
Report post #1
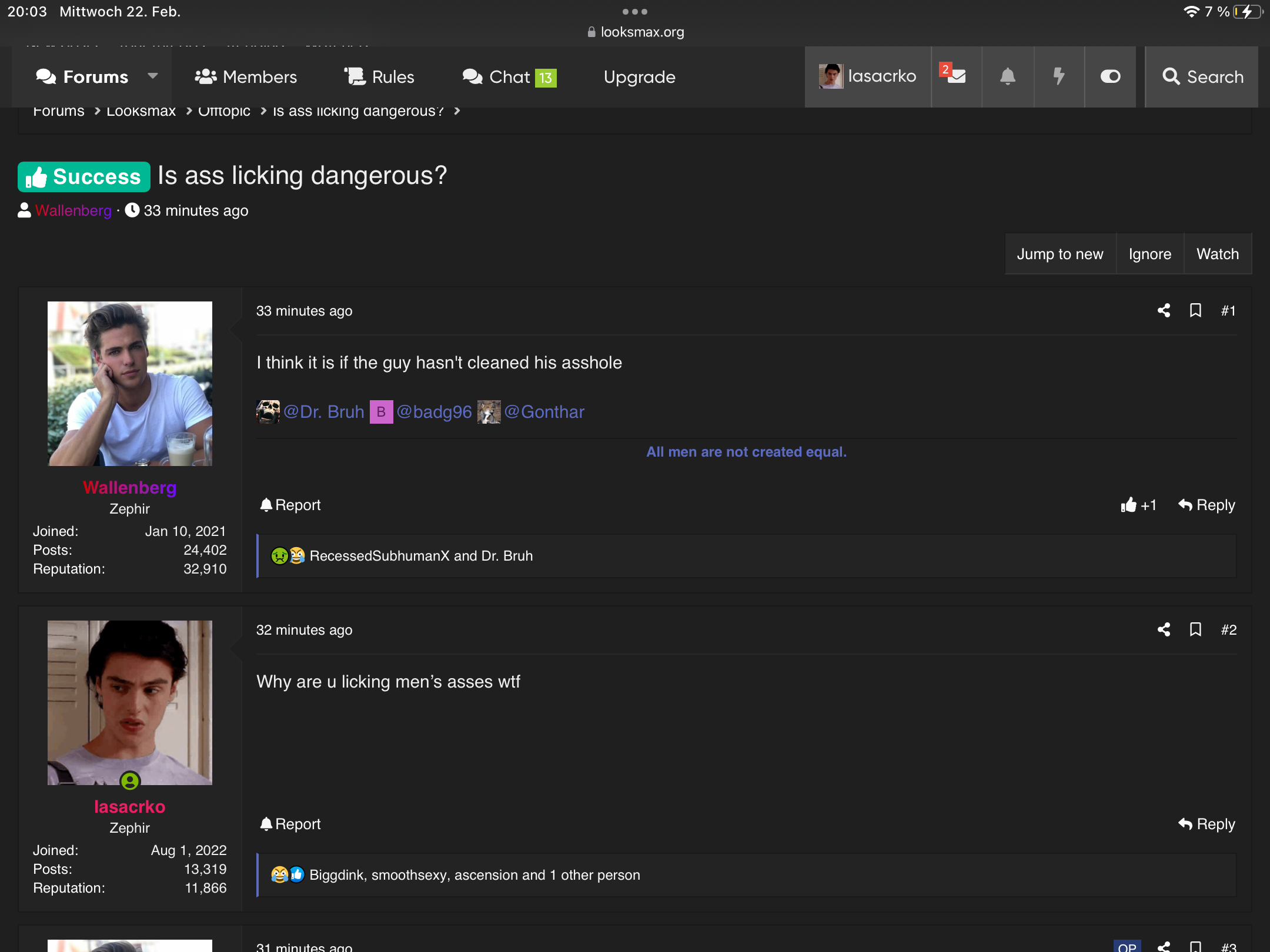pyautogui.click(x=290, y=505)
